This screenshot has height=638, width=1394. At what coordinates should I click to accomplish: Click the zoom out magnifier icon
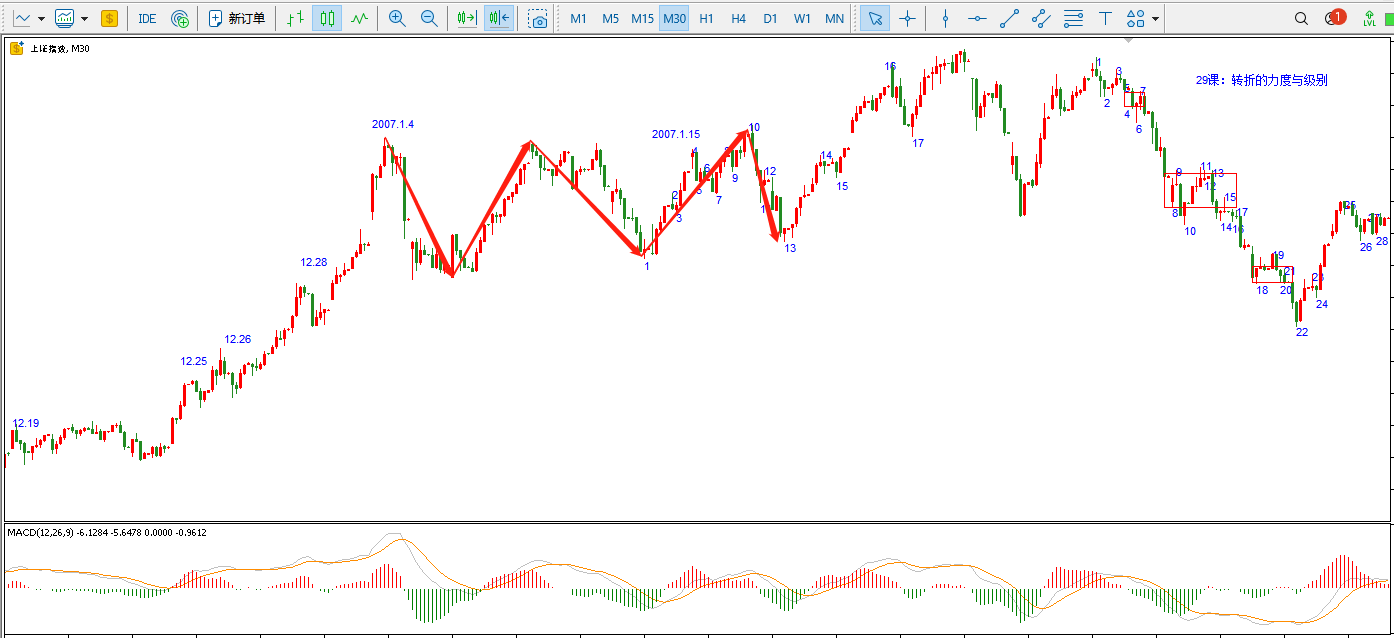[429, 18]
